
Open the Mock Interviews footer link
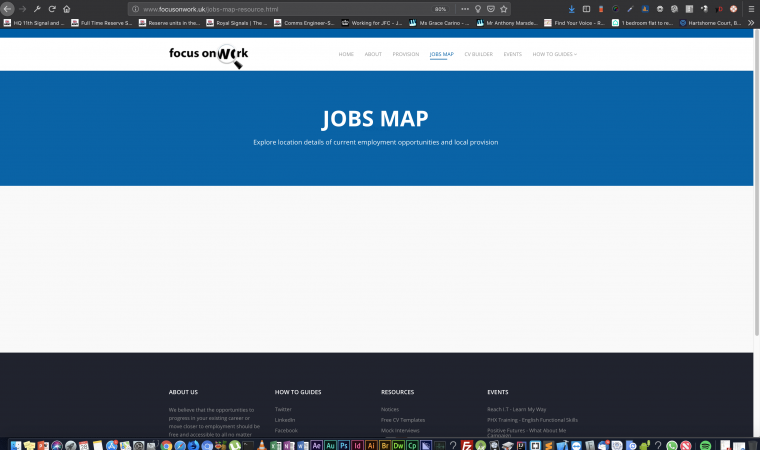(400, 431)
